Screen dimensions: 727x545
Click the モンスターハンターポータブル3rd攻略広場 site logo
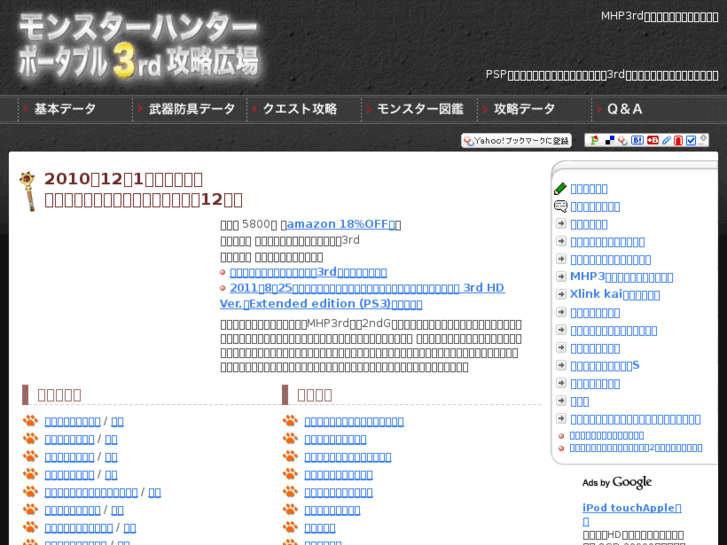[138, 46]
